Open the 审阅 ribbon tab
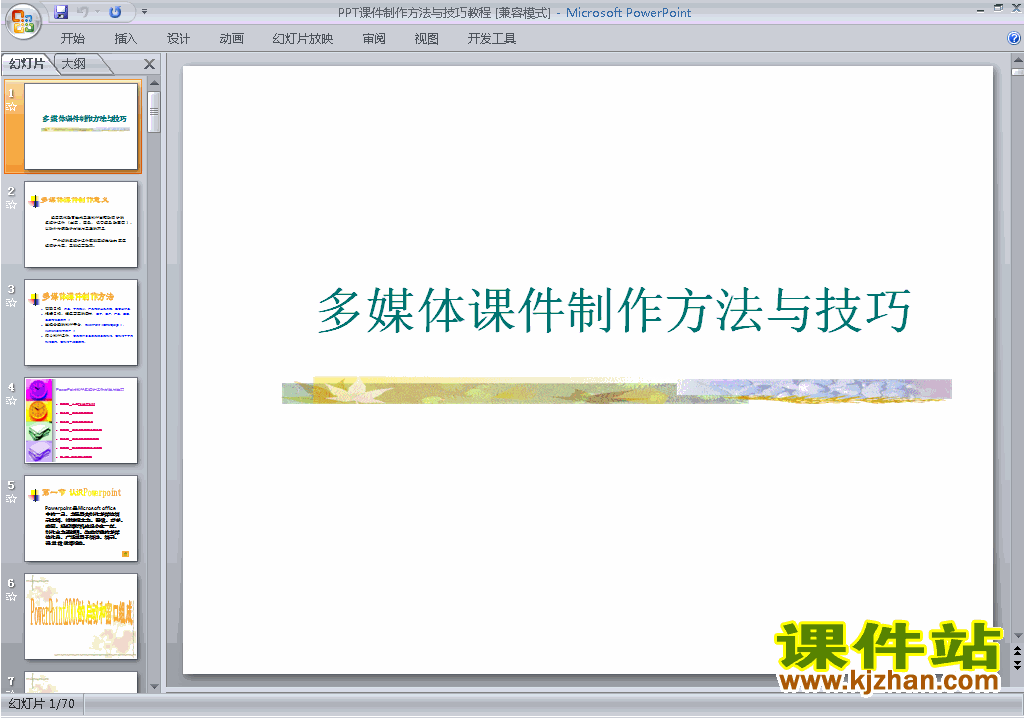The height and width of the screenshot is (718, 1024). pyautogui.click(x=374, y=39)
